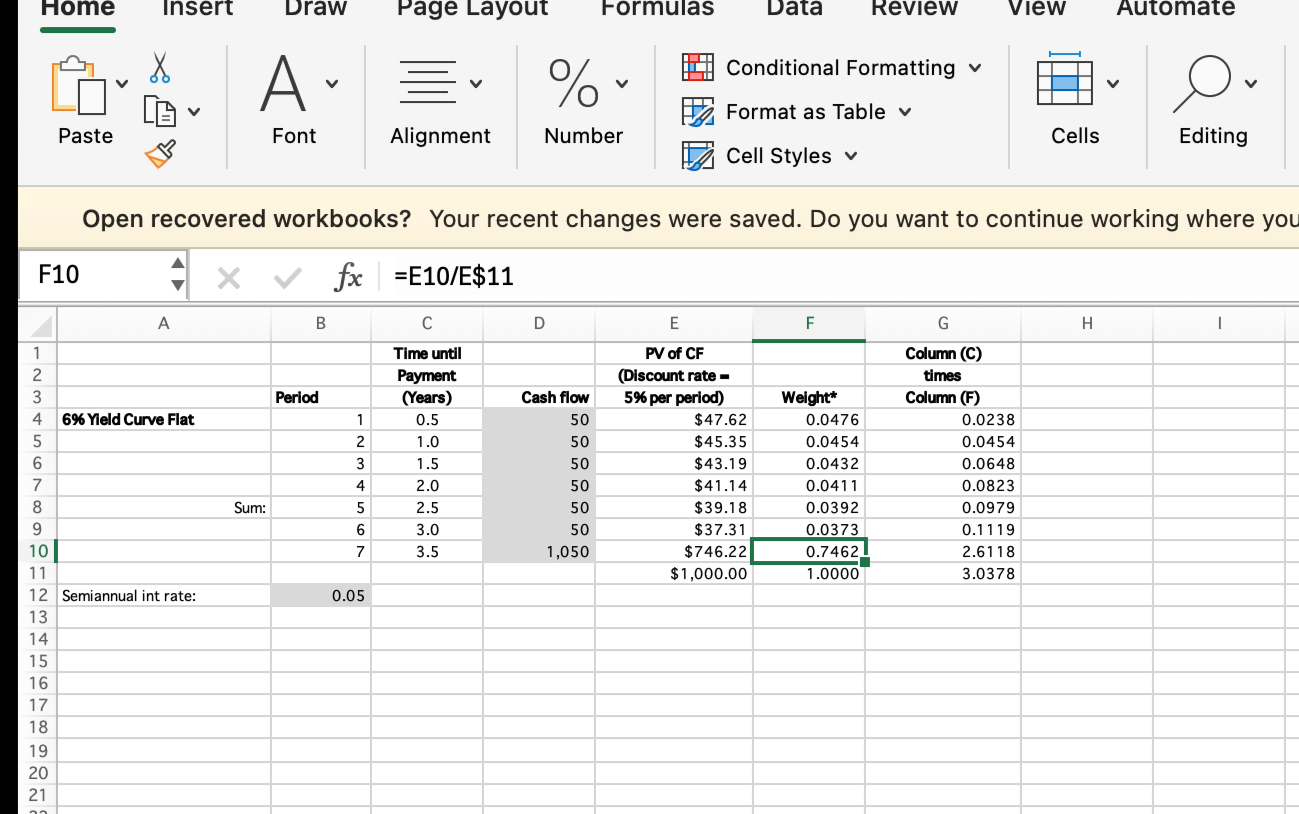The width and height of the screenshot is (1299, 814).
Task: Click the Copy icon
Action: (x=160, y=110)
